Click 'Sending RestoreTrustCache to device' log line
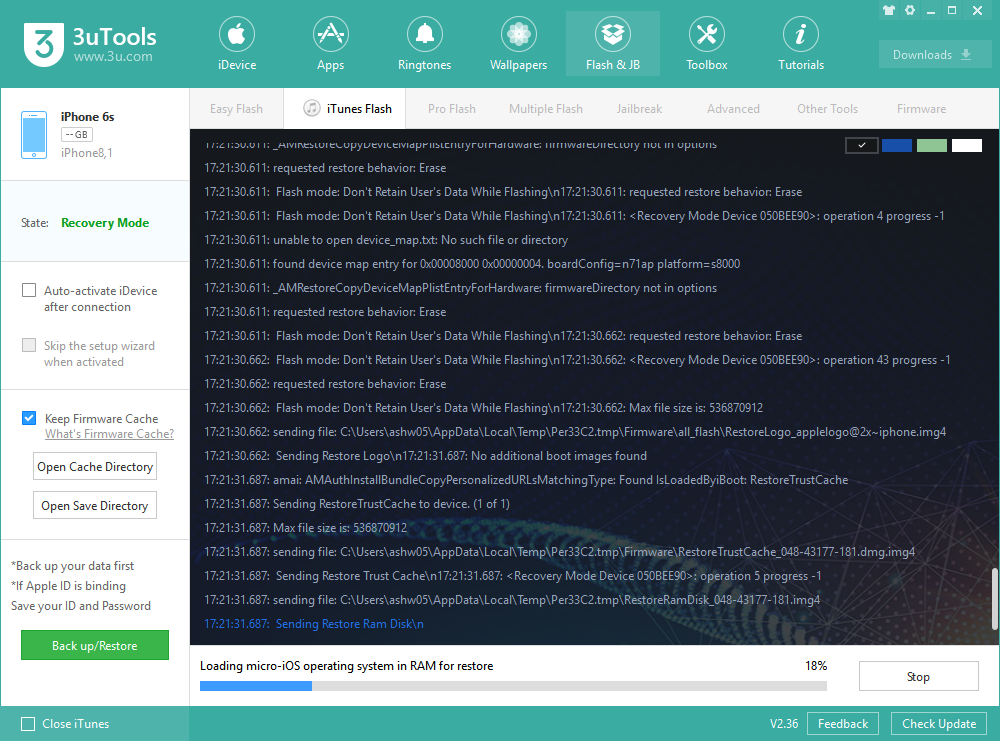 (x=357, y=504)
